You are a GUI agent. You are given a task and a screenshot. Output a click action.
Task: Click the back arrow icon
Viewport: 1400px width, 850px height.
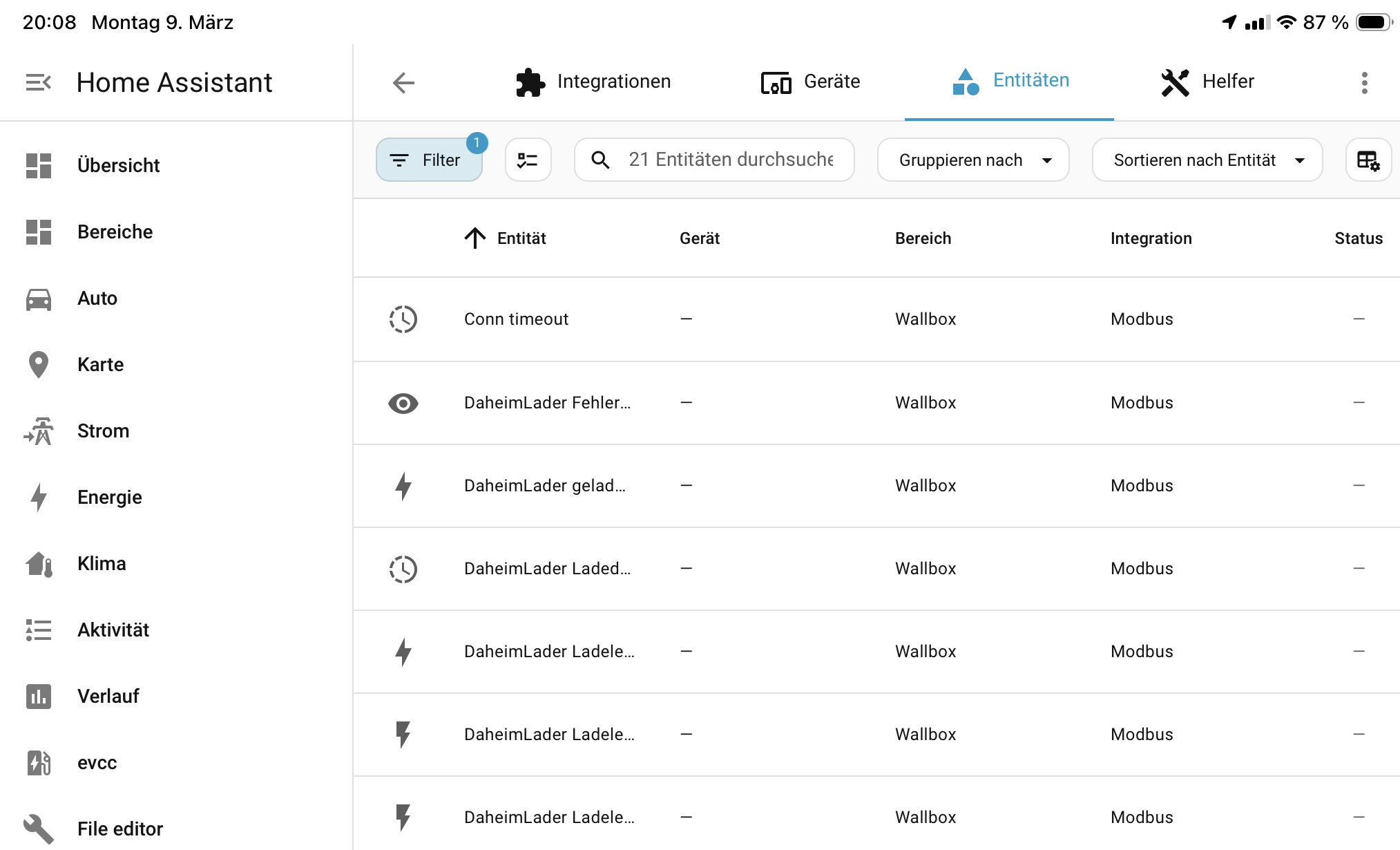point(403,83)
